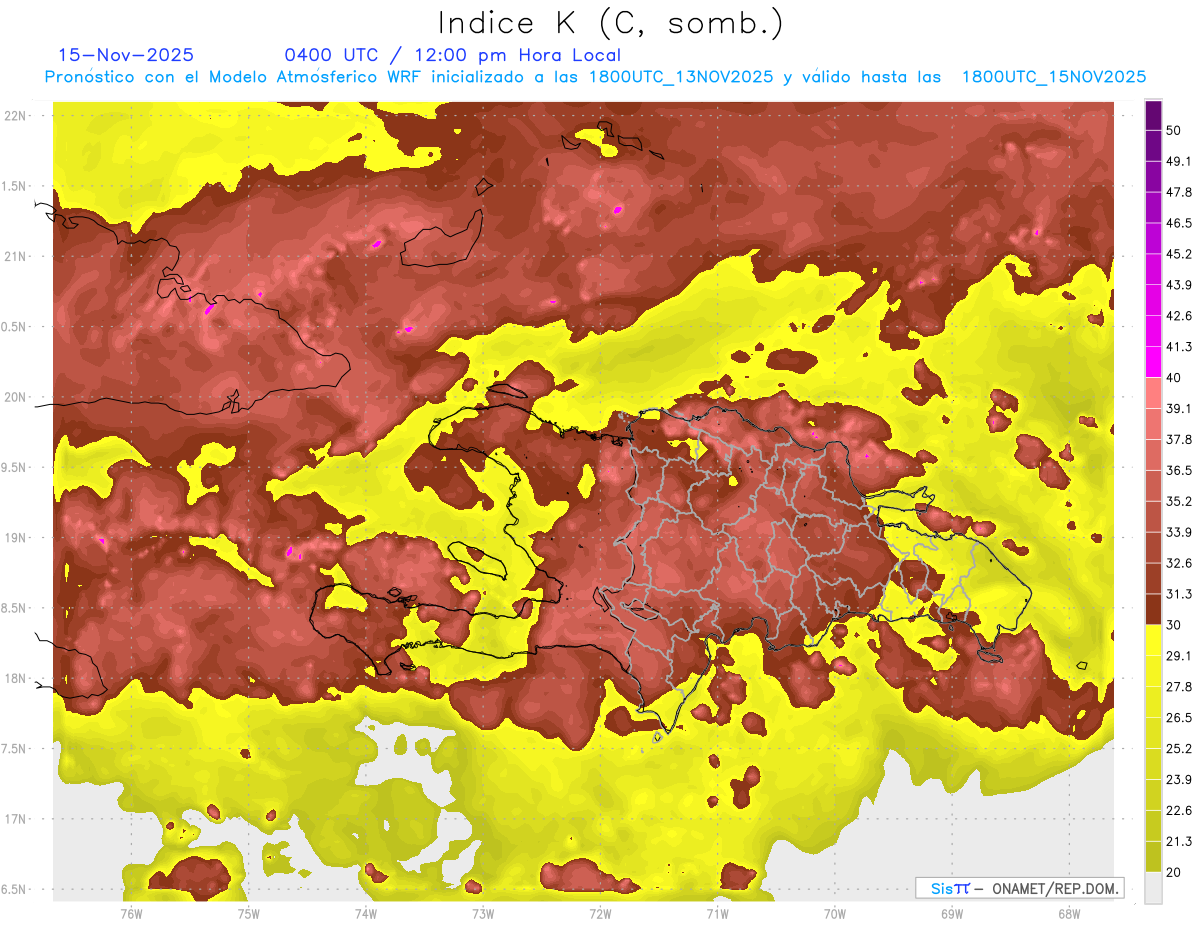The width and height of the screenshot is (1200, 927).
Task: Click the 72W longitude axis label
Action: 600,913
